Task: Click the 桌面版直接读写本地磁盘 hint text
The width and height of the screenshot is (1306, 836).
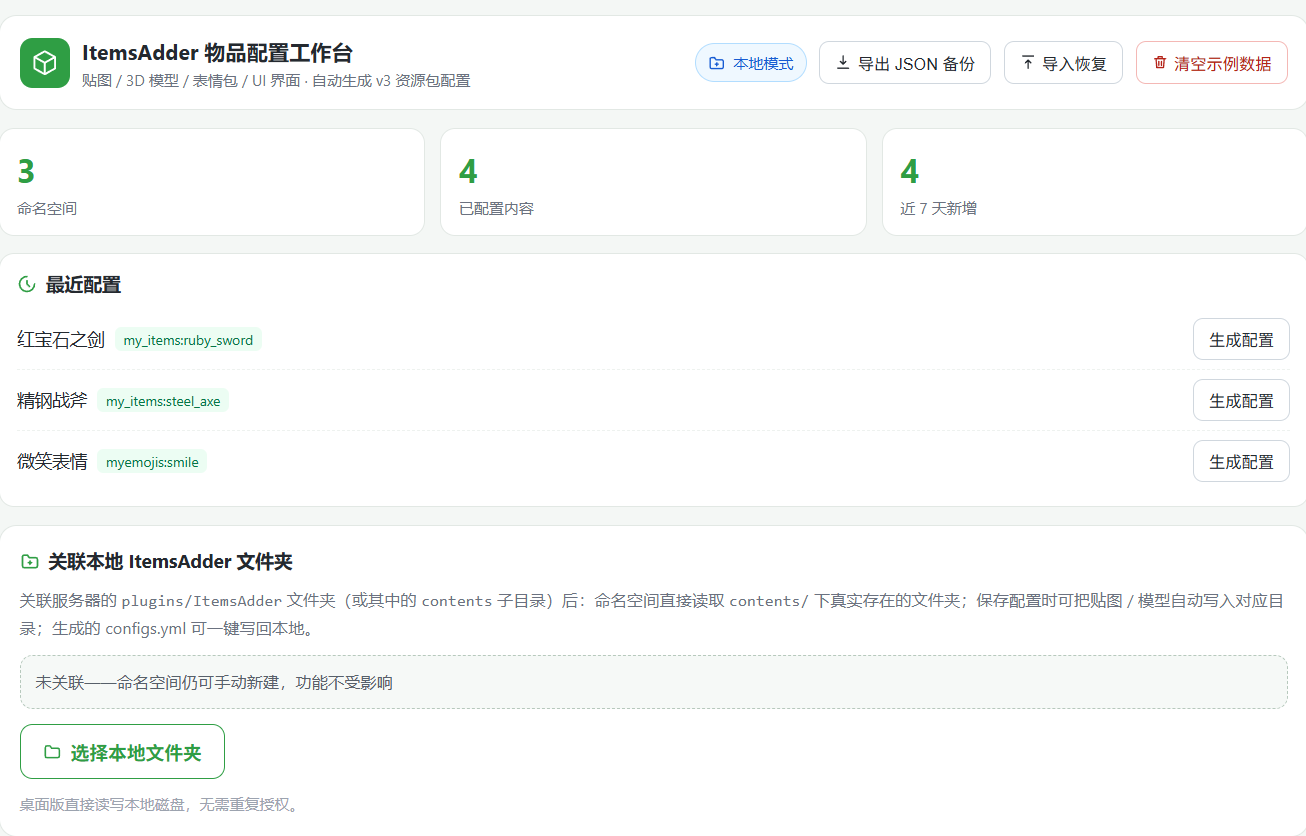Action: 159,804
